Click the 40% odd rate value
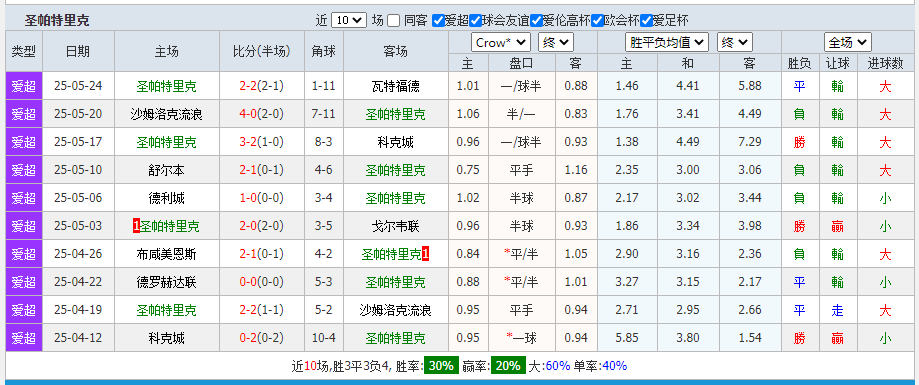 click(614, 366)
